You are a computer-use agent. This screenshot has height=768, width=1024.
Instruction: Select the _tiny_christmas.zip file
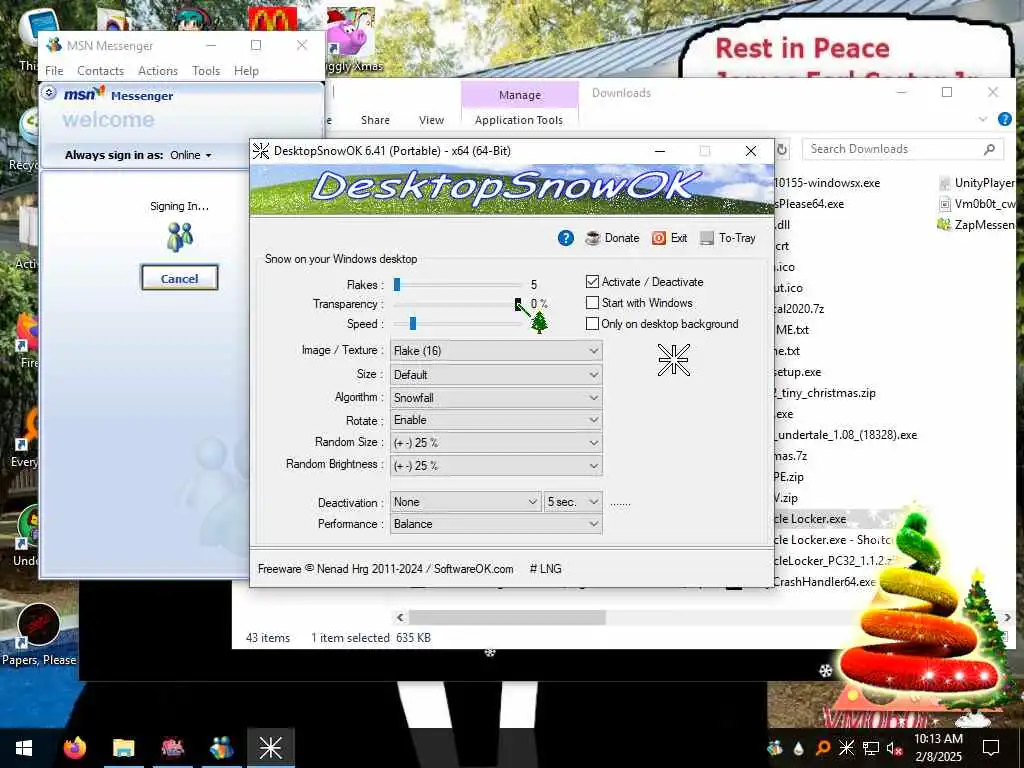pos(825,393)
